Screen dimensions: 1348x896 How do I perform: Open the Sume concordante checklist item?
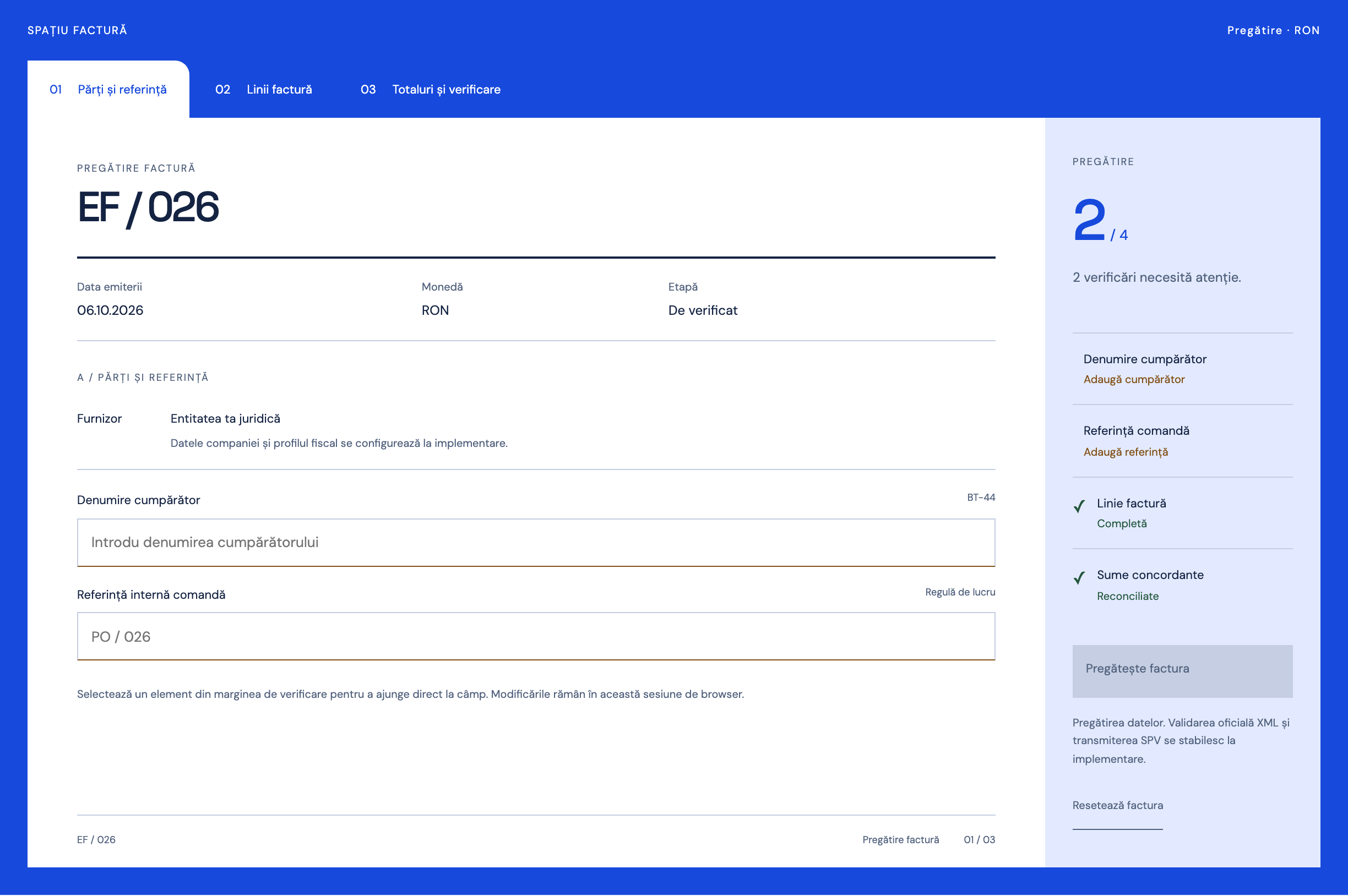pos(1182,585)
